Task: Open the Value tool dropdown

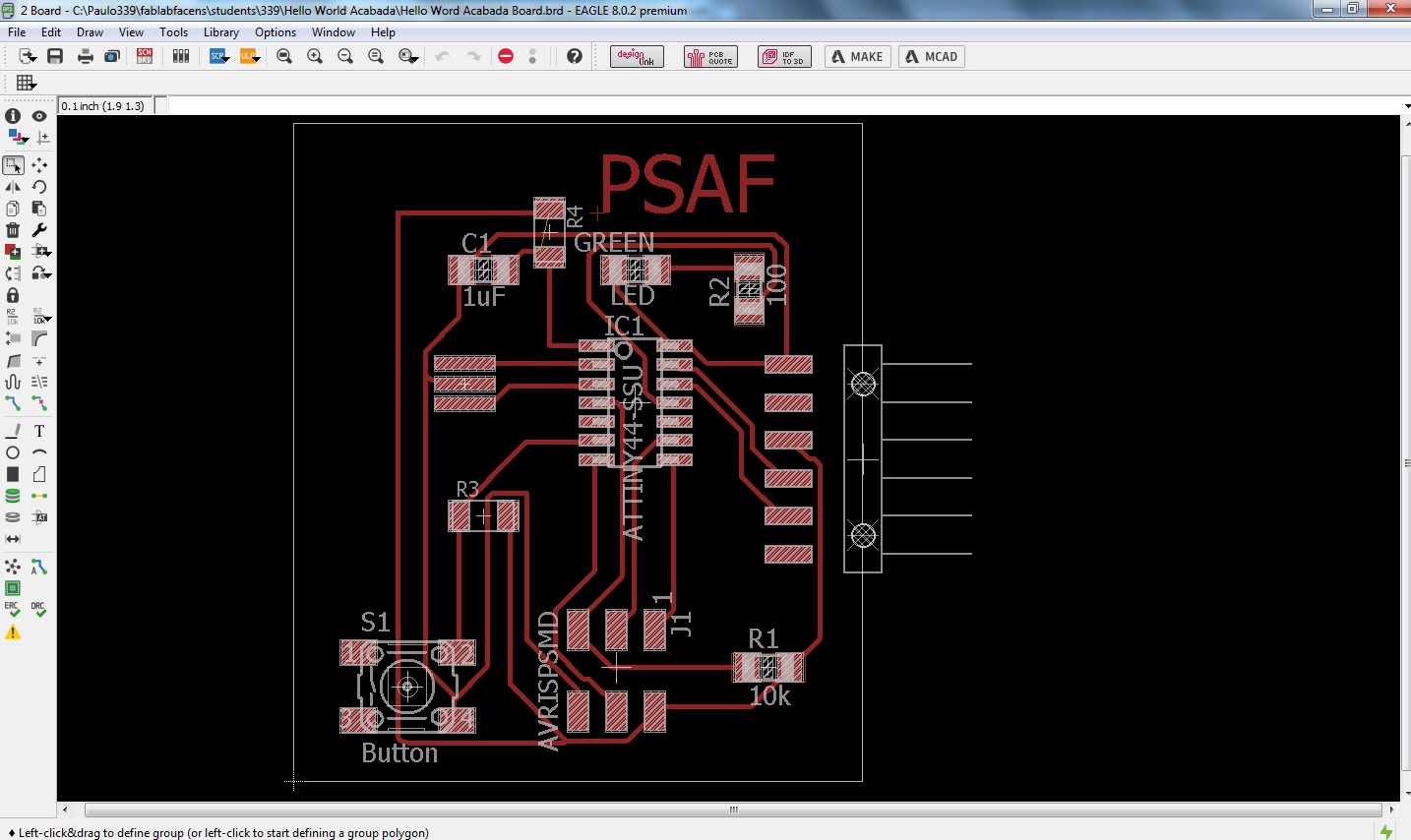Action: coord(41,317)
